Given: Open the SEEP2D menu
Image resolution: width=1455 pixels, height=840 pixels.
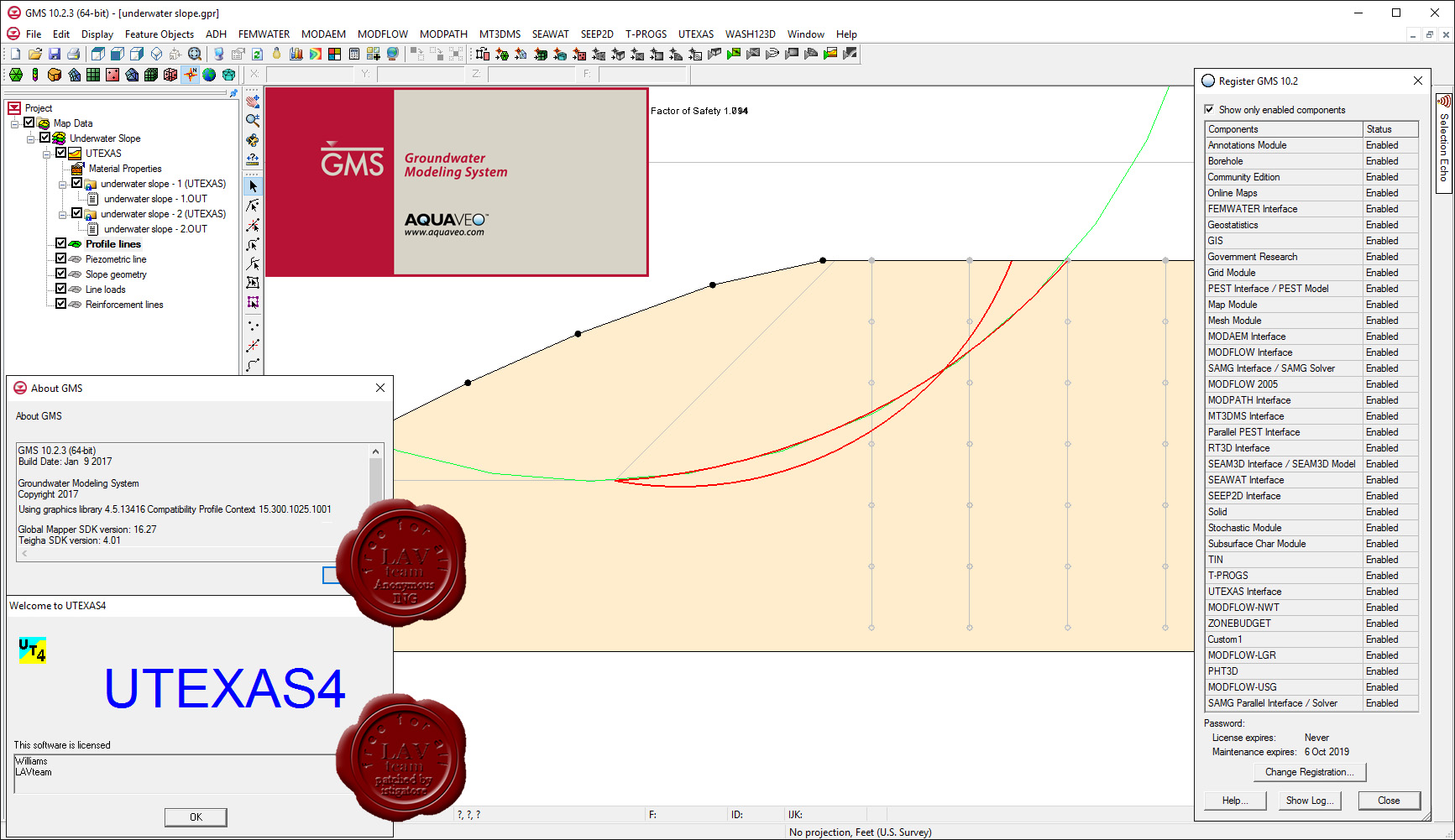Looking at the screenshot, I should pos(597,34).
